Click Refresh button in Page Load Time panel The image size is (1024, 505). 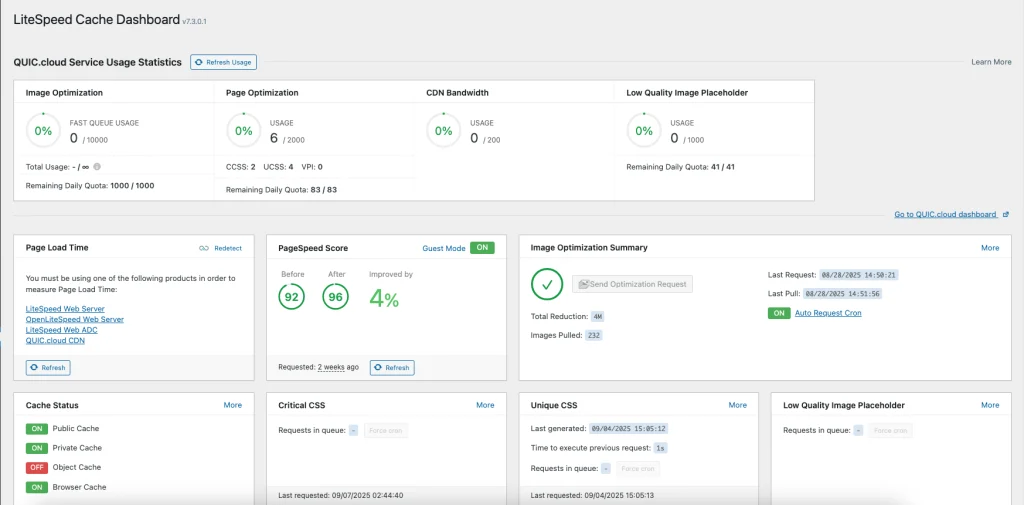click(x=48, y=368)
